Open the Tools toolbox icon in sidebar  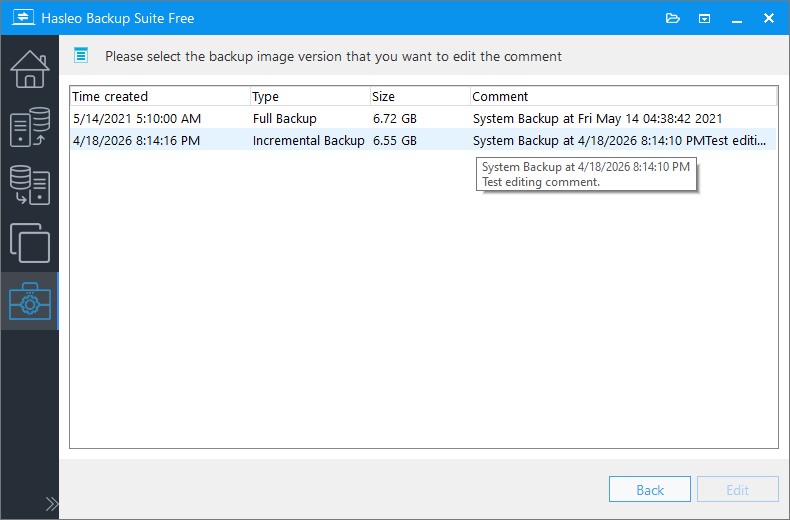click(x=30, y=301)
